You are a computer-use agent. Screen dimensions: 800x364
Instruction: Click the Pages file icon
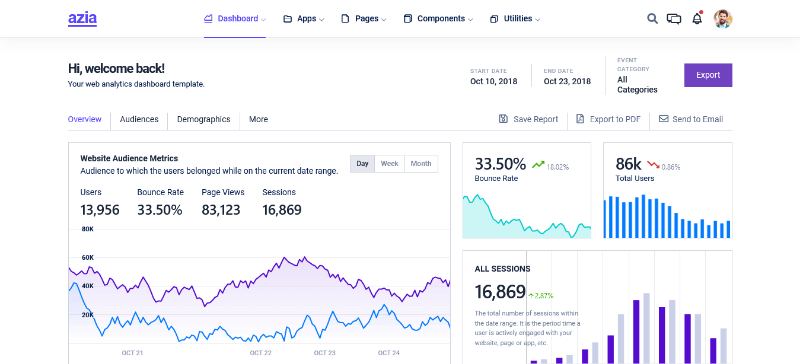click(x=345, y=19)
